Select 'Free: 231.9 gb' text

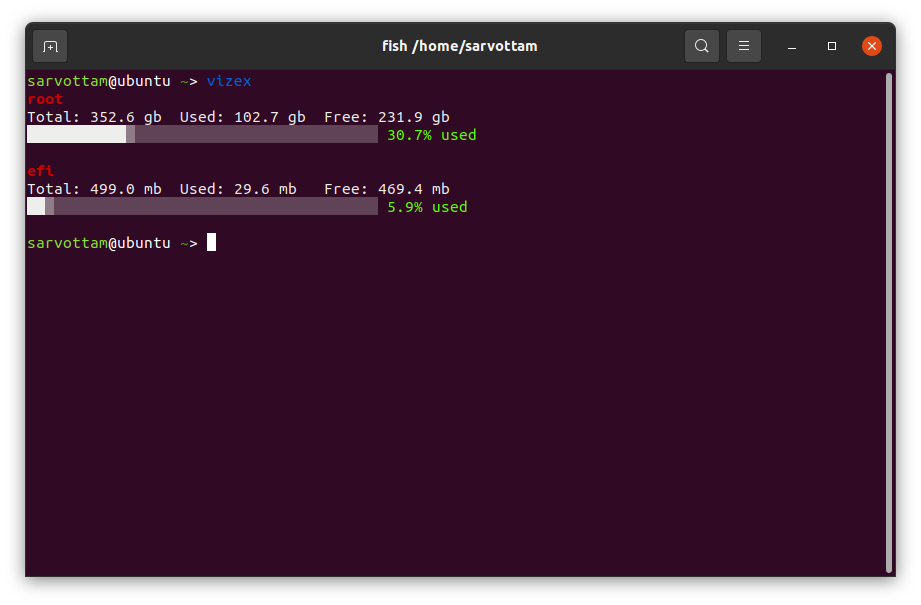(x=387, y=117)
